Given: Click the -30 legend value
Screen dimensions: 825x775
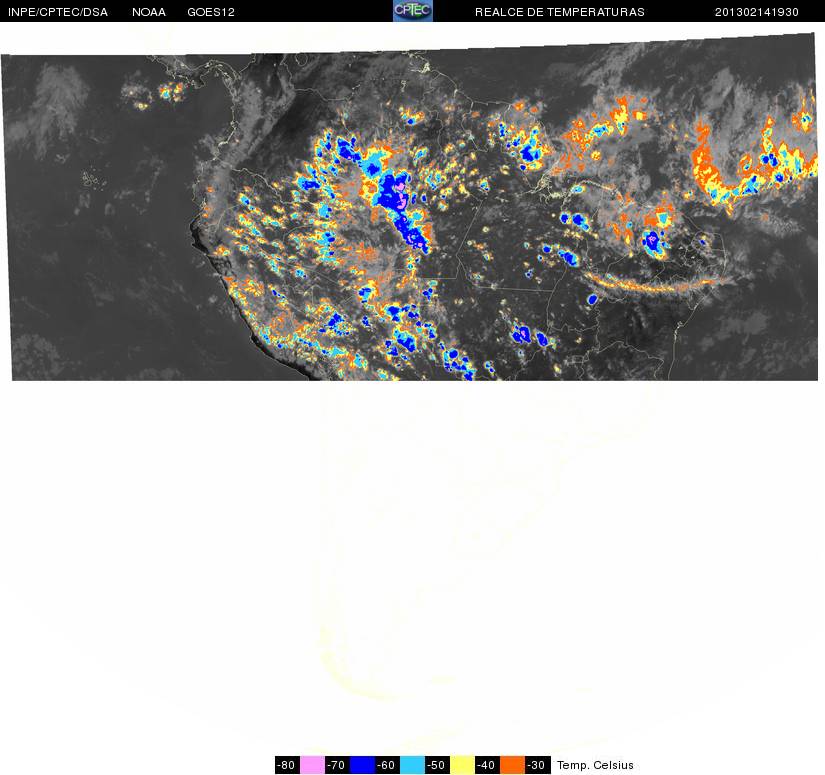Looking at the screenshot, I should [538, 765].
